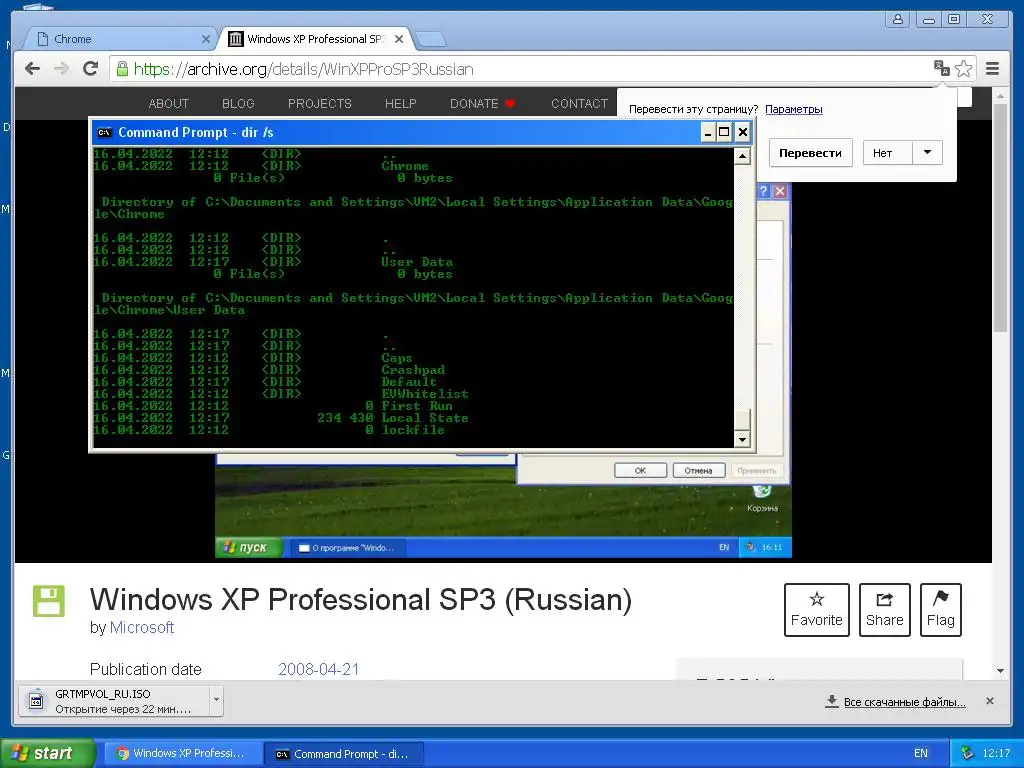The height and width of the screenshot is (768, 1024).
Task: Expand the dropdown arrow beside Нет
Action: coord(927,153)
